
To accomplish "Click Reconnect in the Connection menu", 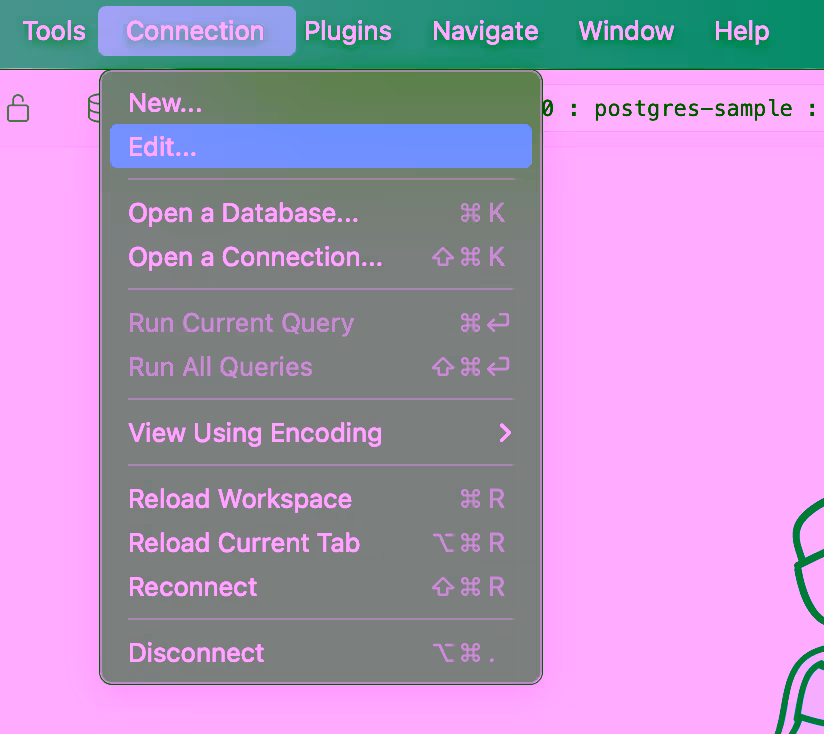I will point(193,587).
